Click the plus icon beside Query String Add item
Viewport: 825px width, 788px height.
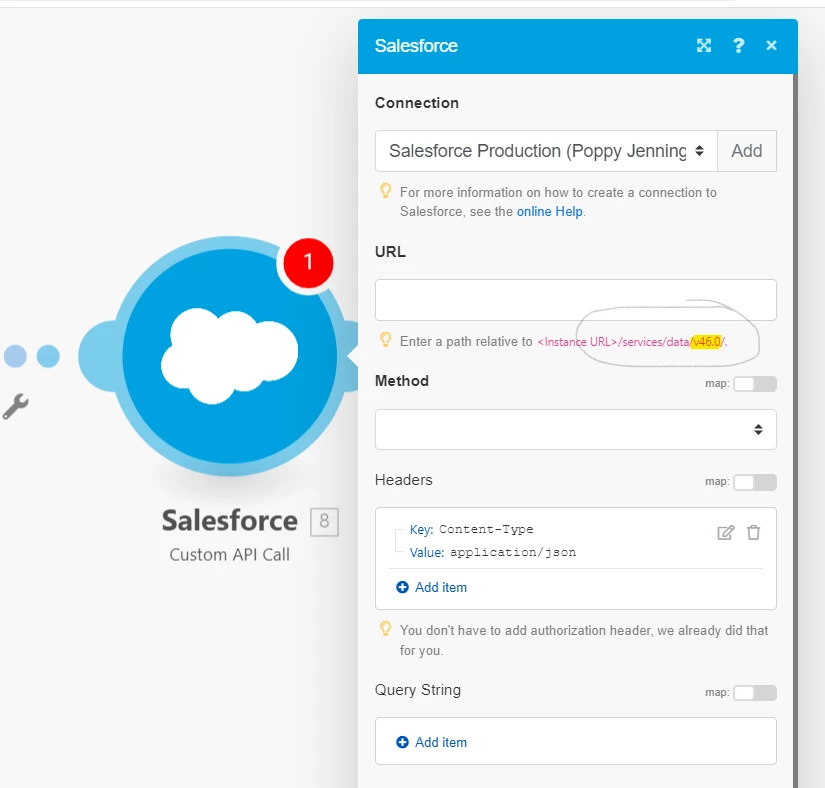[402, 742]
